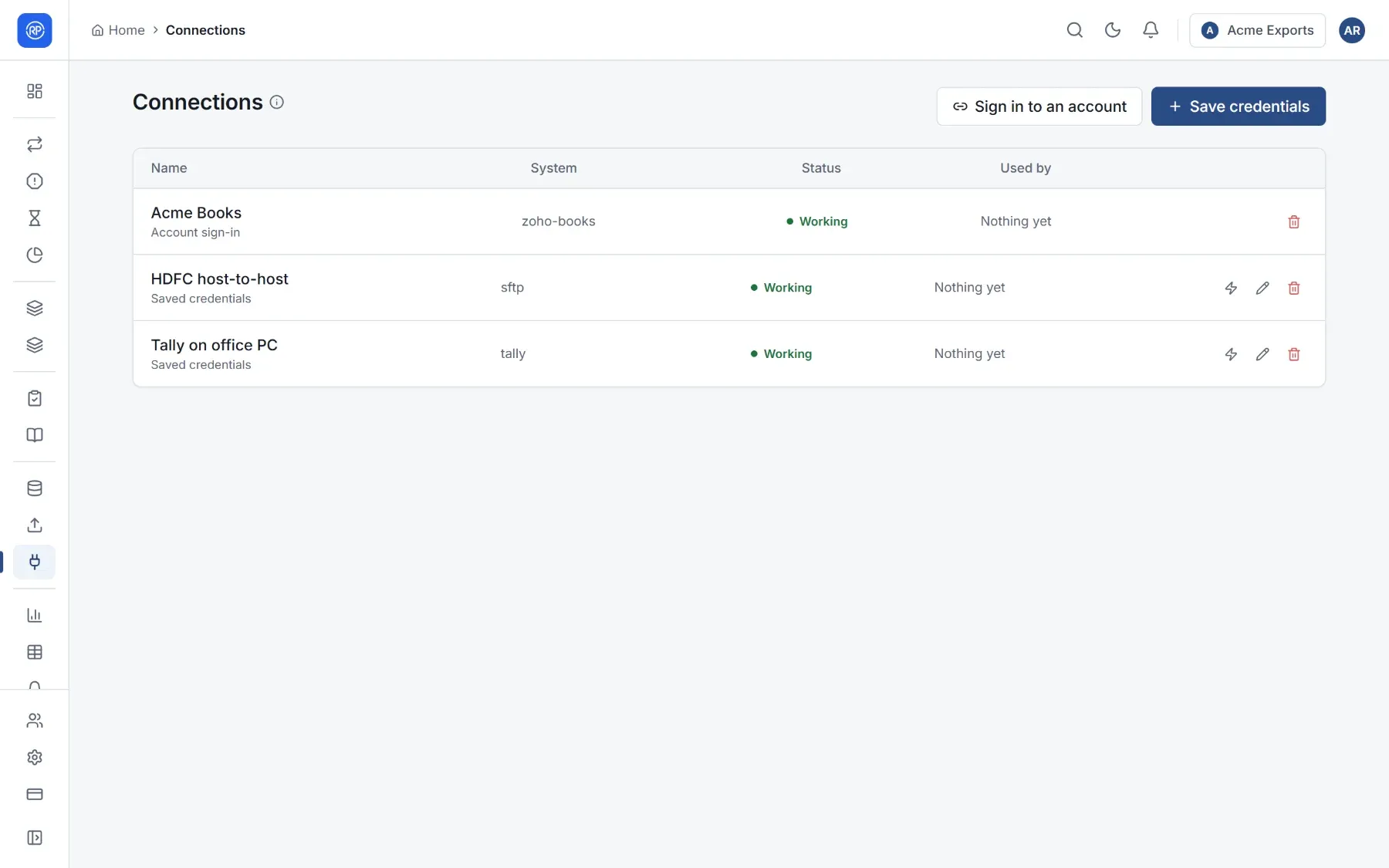Click Sign in to an account button
This screenshot has width=1389, height=868.
1039,106
